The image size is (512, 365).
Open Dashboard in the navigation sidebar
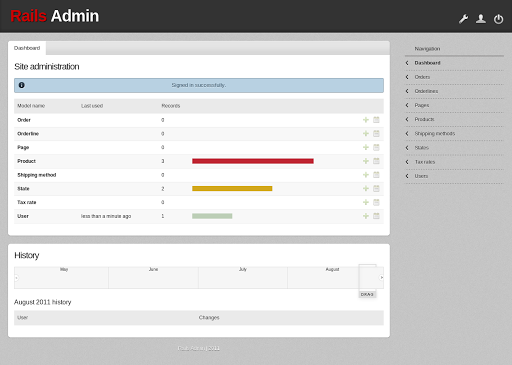[427, 63]
